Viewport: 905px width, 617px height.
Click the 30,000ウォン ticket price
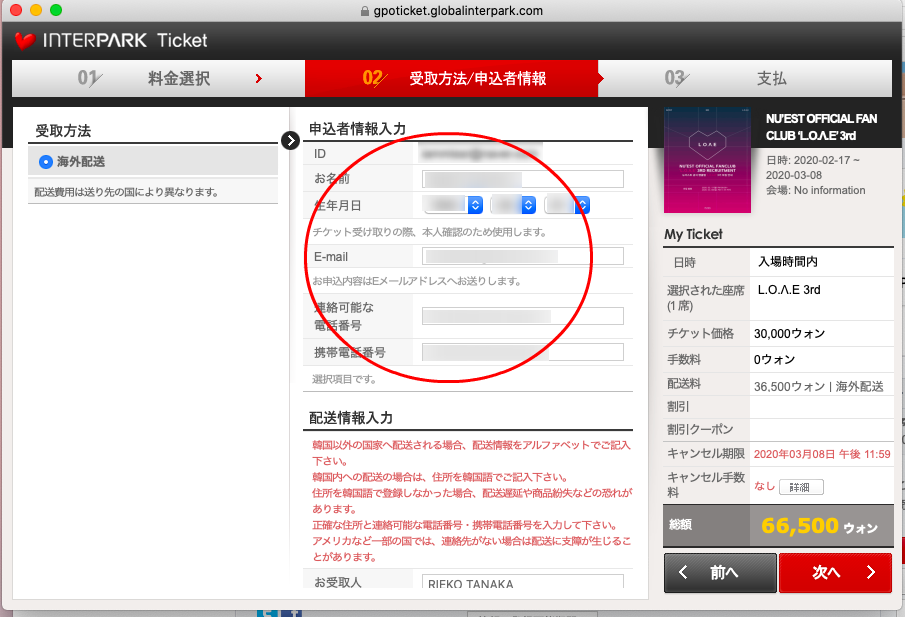tap(790, 334)
